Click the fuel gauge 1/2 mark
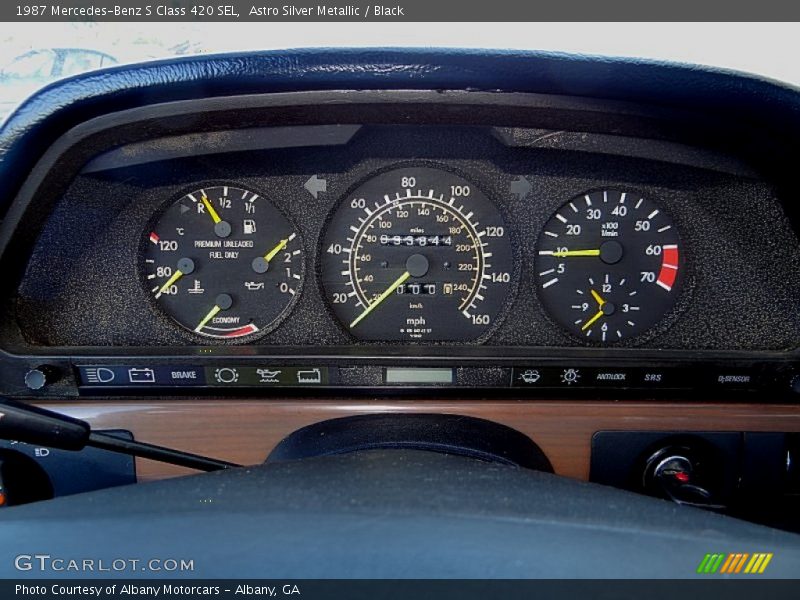This screenshot has width=800, height=600. click(x=225, y=203)
